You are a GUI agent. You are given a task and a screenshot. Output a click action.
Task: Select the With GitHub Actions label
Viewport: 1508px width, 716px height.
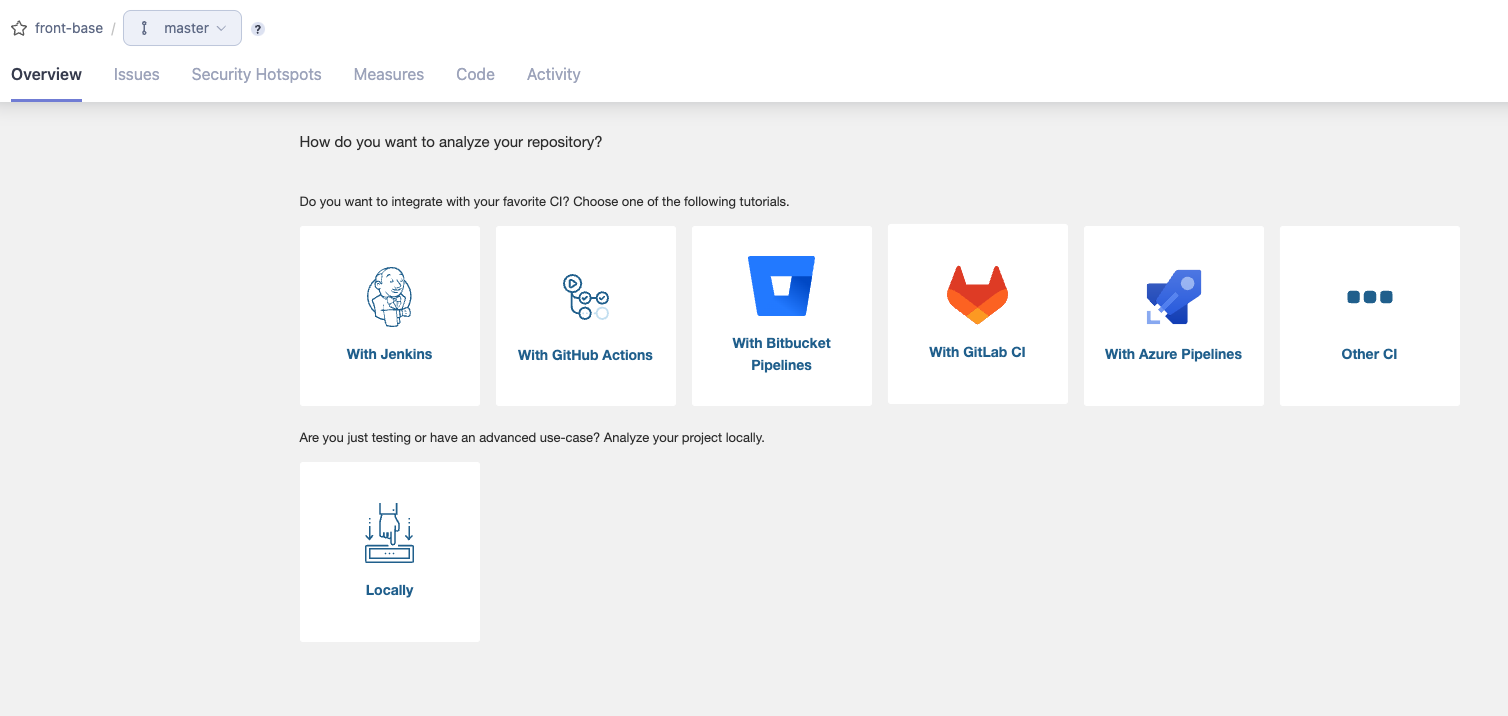585,355
